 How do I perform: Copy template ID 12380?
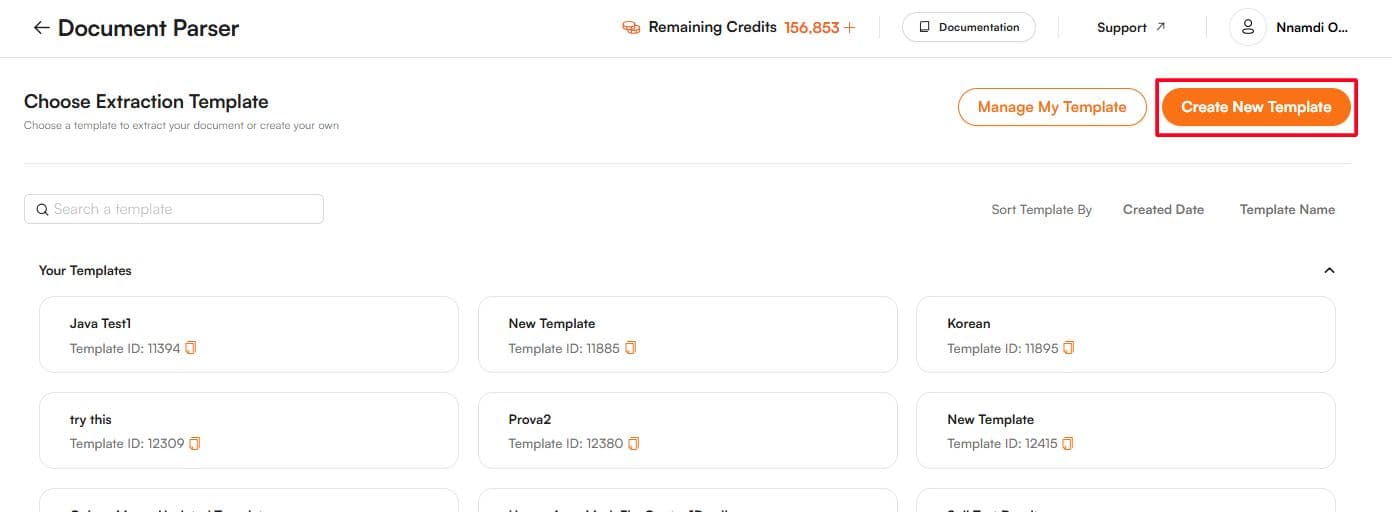coord(634,443)
